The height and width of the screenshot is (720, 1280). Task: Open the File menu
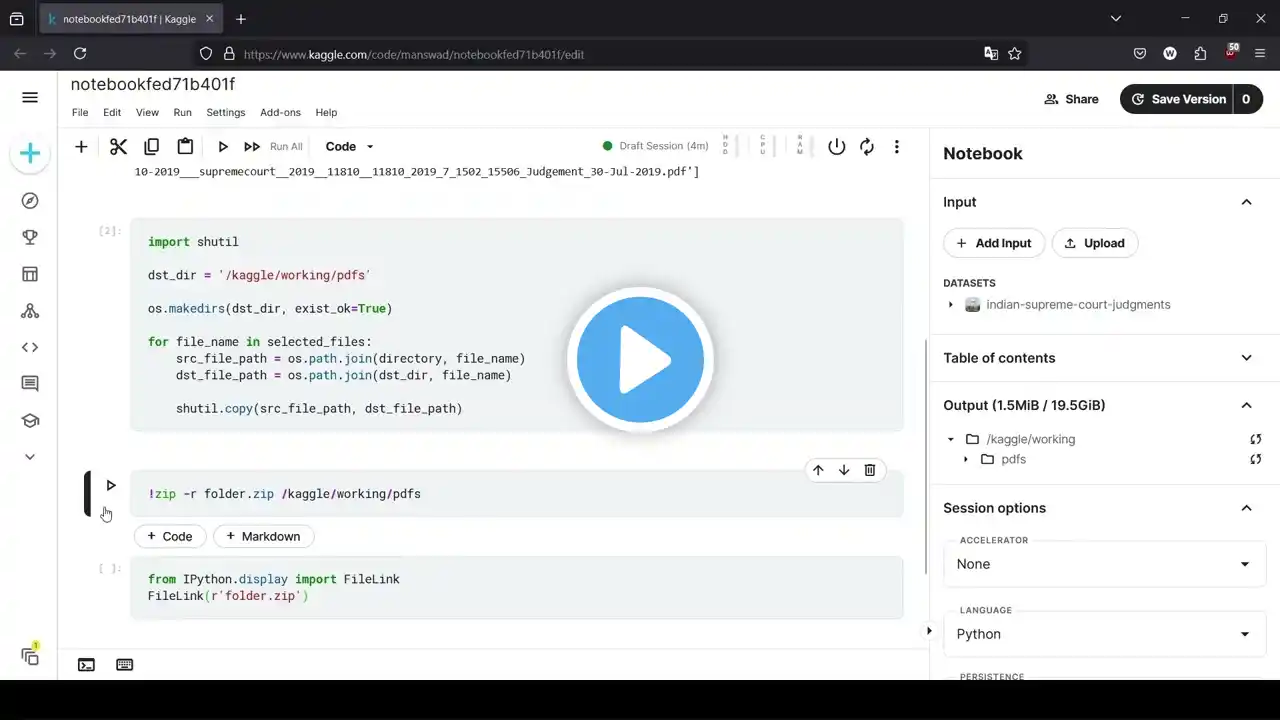point(80,113)
